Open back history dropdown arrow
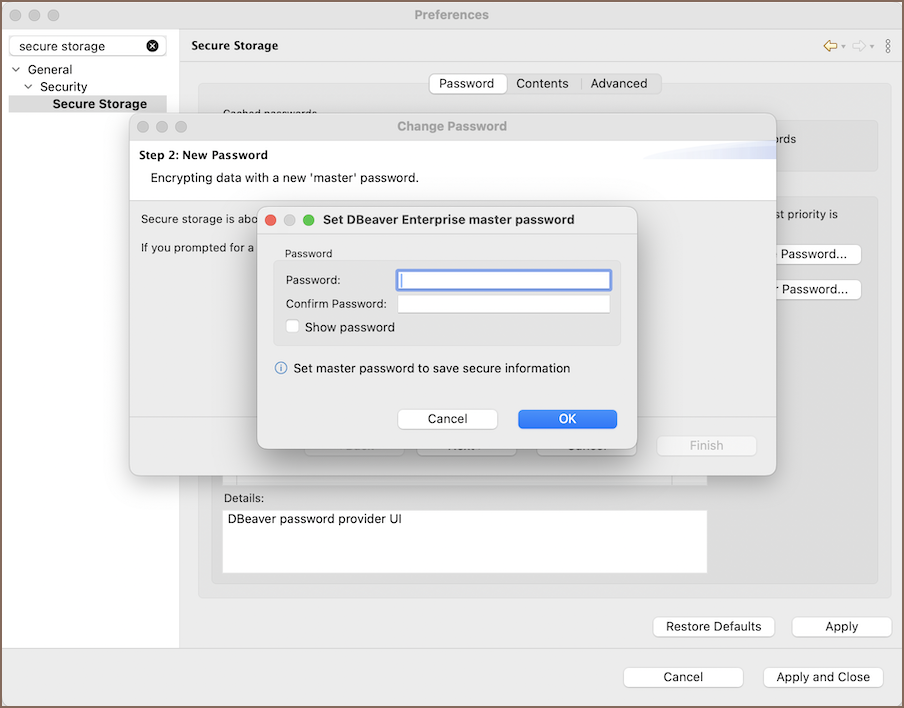 (843, 46)
